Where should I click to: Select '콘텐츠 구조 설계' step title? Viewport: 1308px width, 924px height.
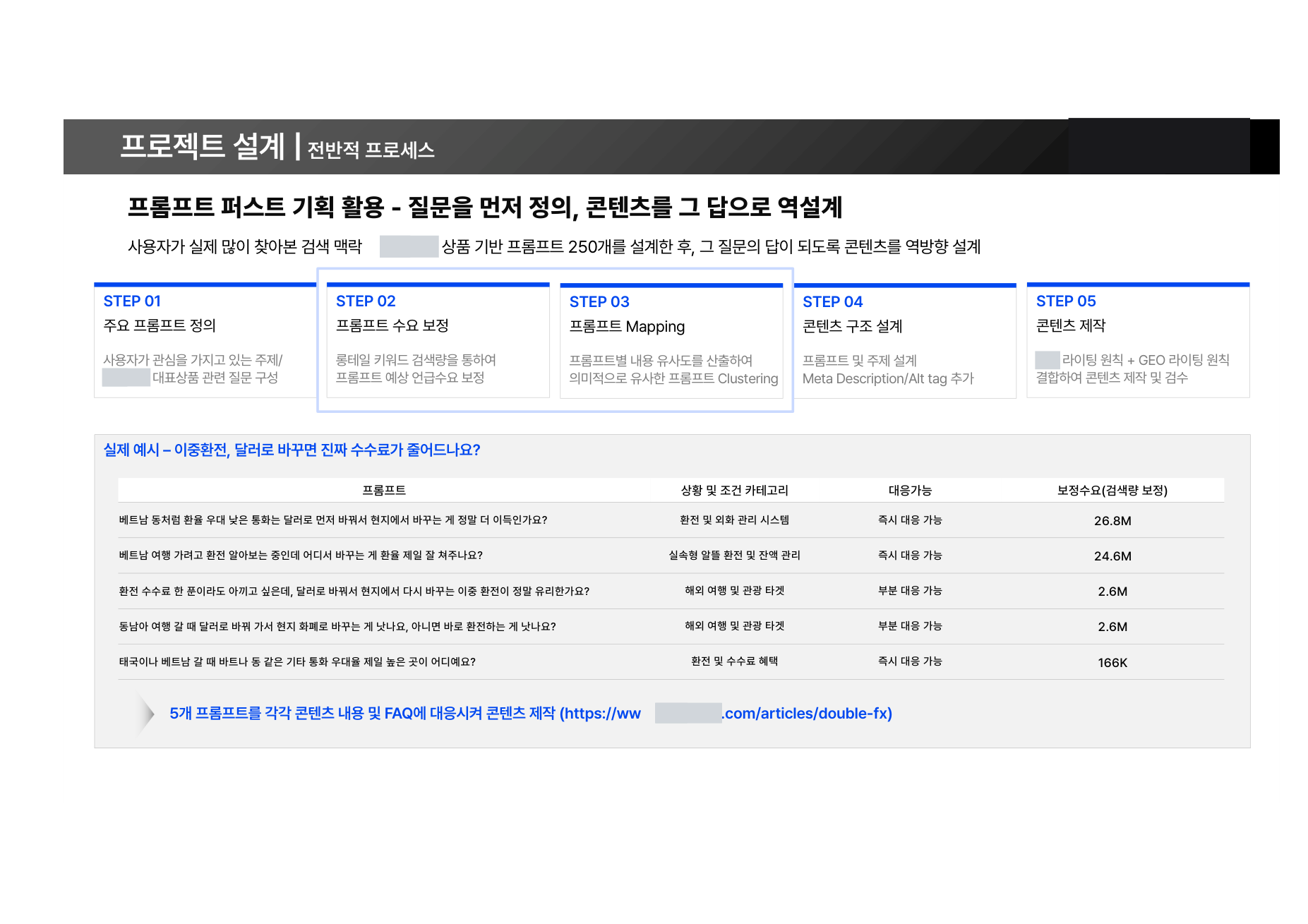(853, 326)
